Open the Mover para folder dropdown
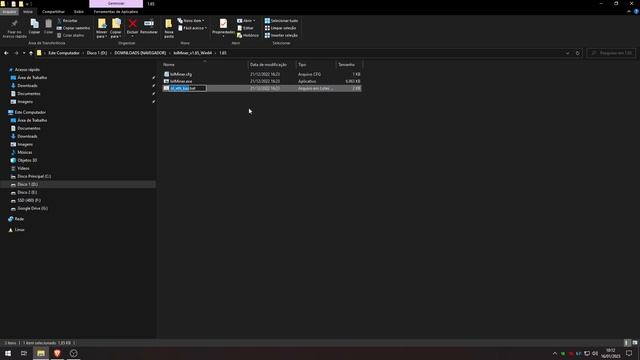640x360 pixels. 102,28
